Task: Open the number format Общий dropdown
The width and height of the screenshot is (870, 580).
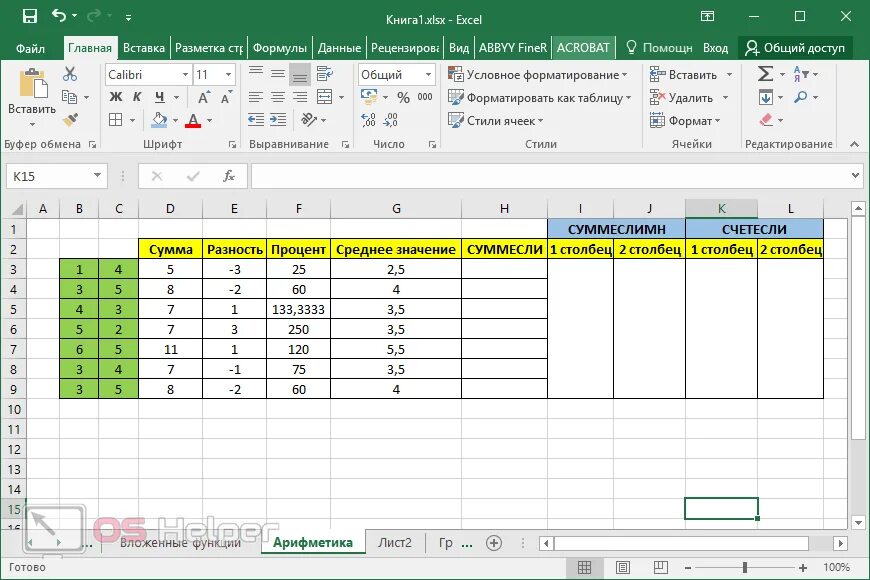Action: click(428, 74)
